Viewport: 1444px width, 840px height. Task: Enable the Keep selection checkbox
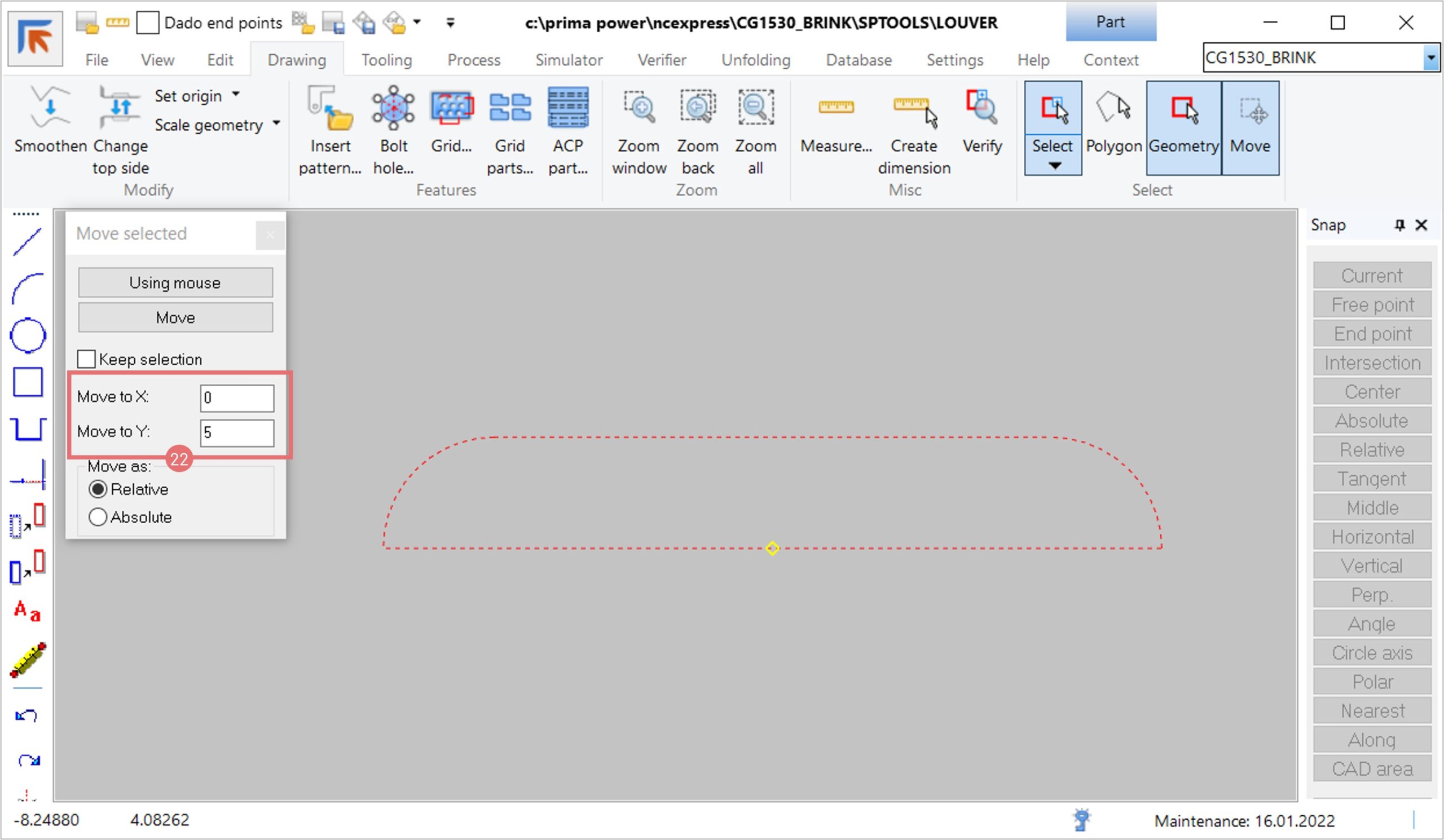[86, 359]
